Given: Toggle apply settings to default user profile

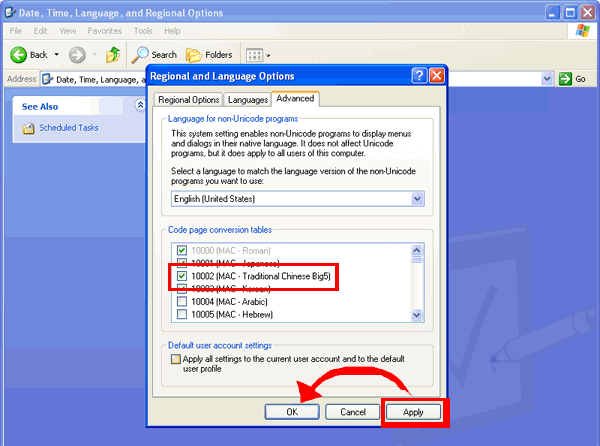Looking at the screenshot, I should (x=176, y=357).
